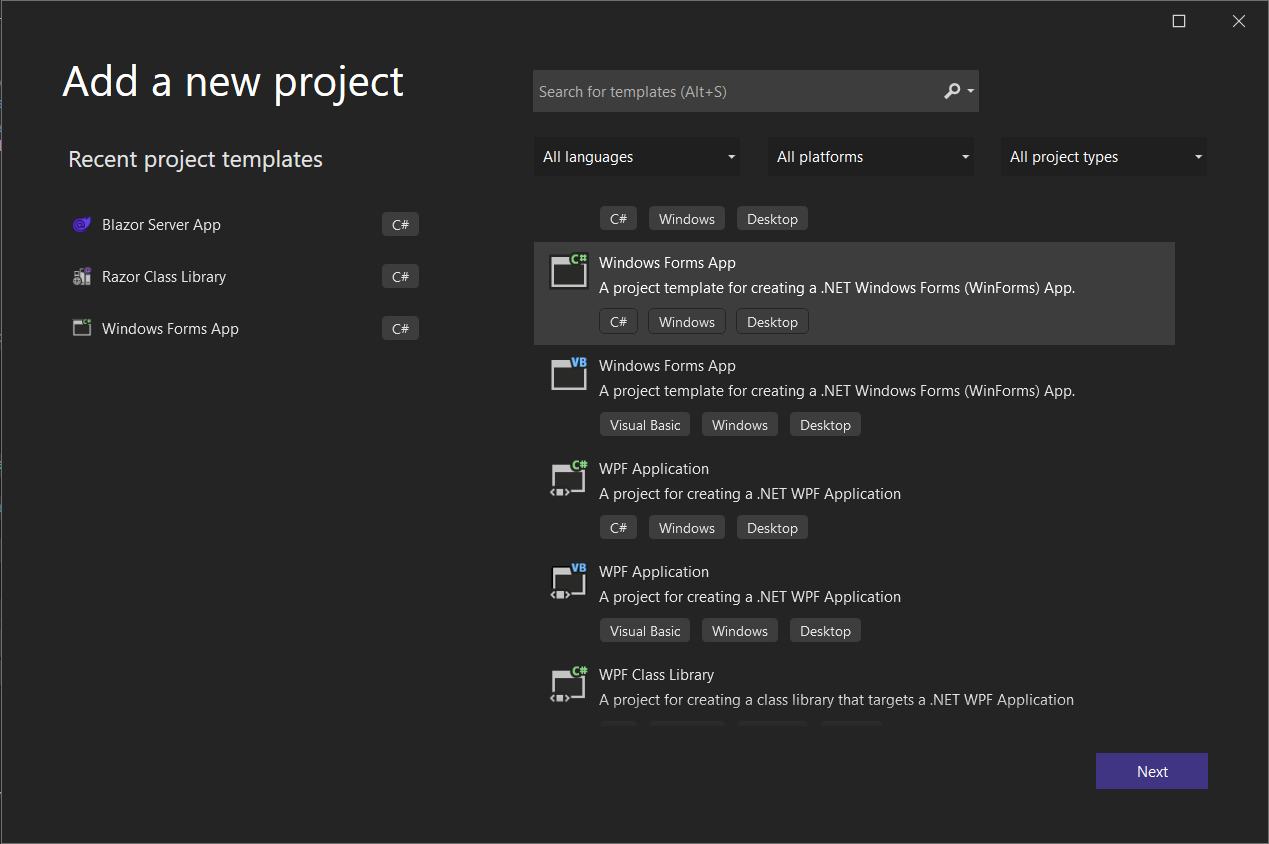This screenshot has width=1269, height=844.
Task: Click the VB WPF Application template icon
Action: [569, 581]
